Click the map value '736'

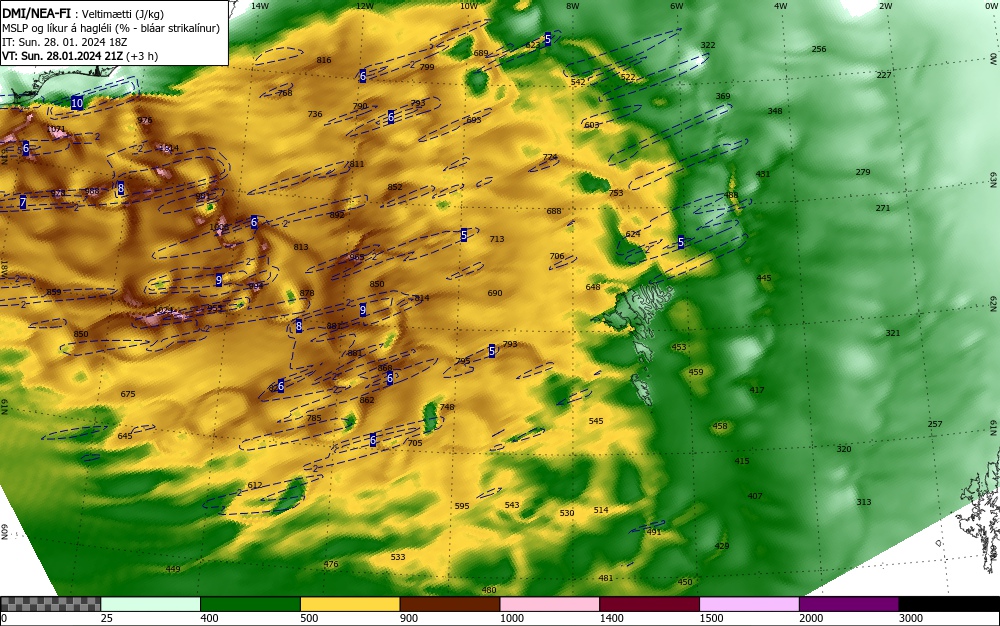coord(315,114)
